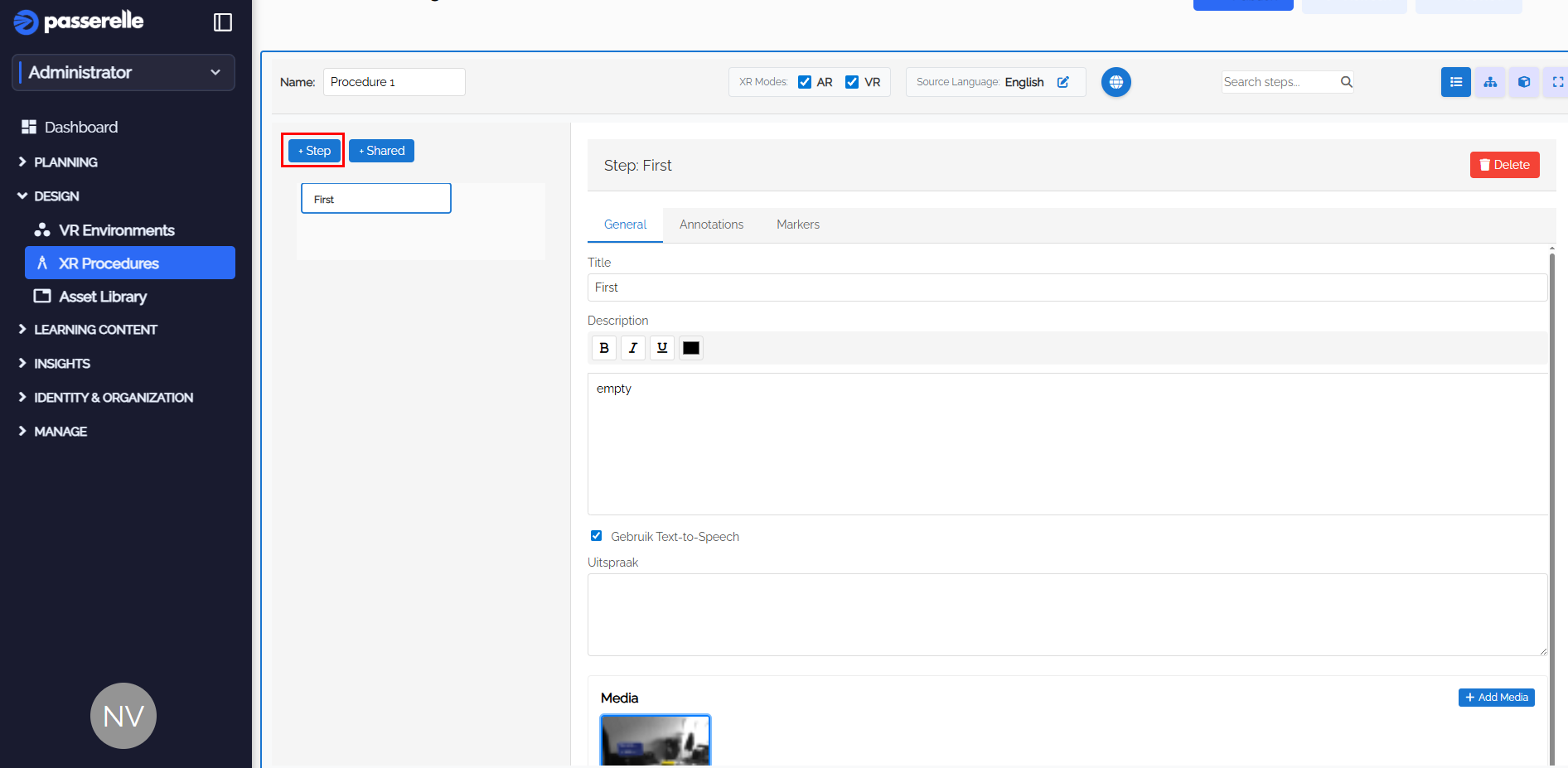Toggle bold formatting
The height and width of the screenshot is (768, 1568).
(x=604, y=348)
